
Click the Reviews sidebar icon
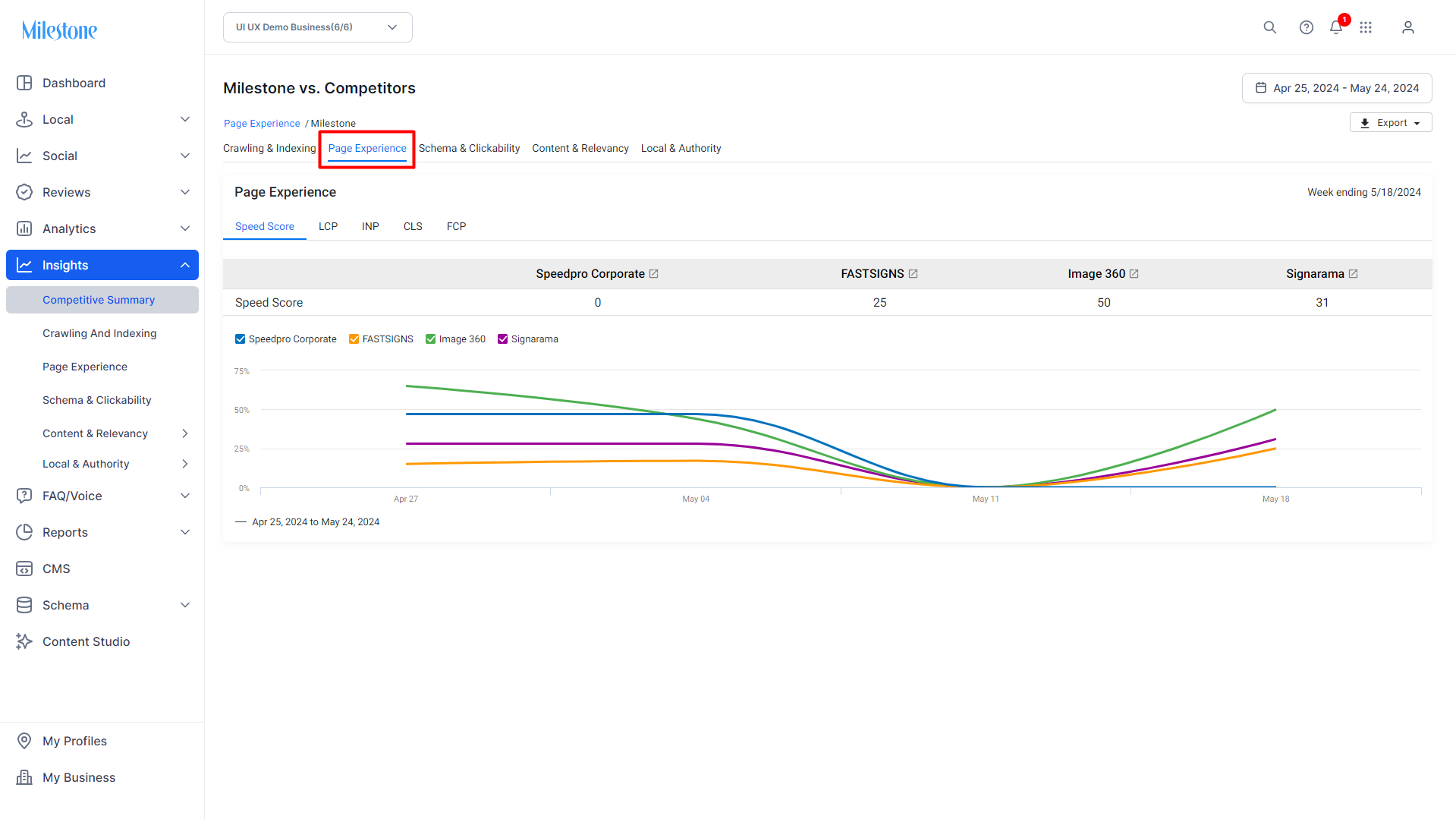[x=24, y=192]
